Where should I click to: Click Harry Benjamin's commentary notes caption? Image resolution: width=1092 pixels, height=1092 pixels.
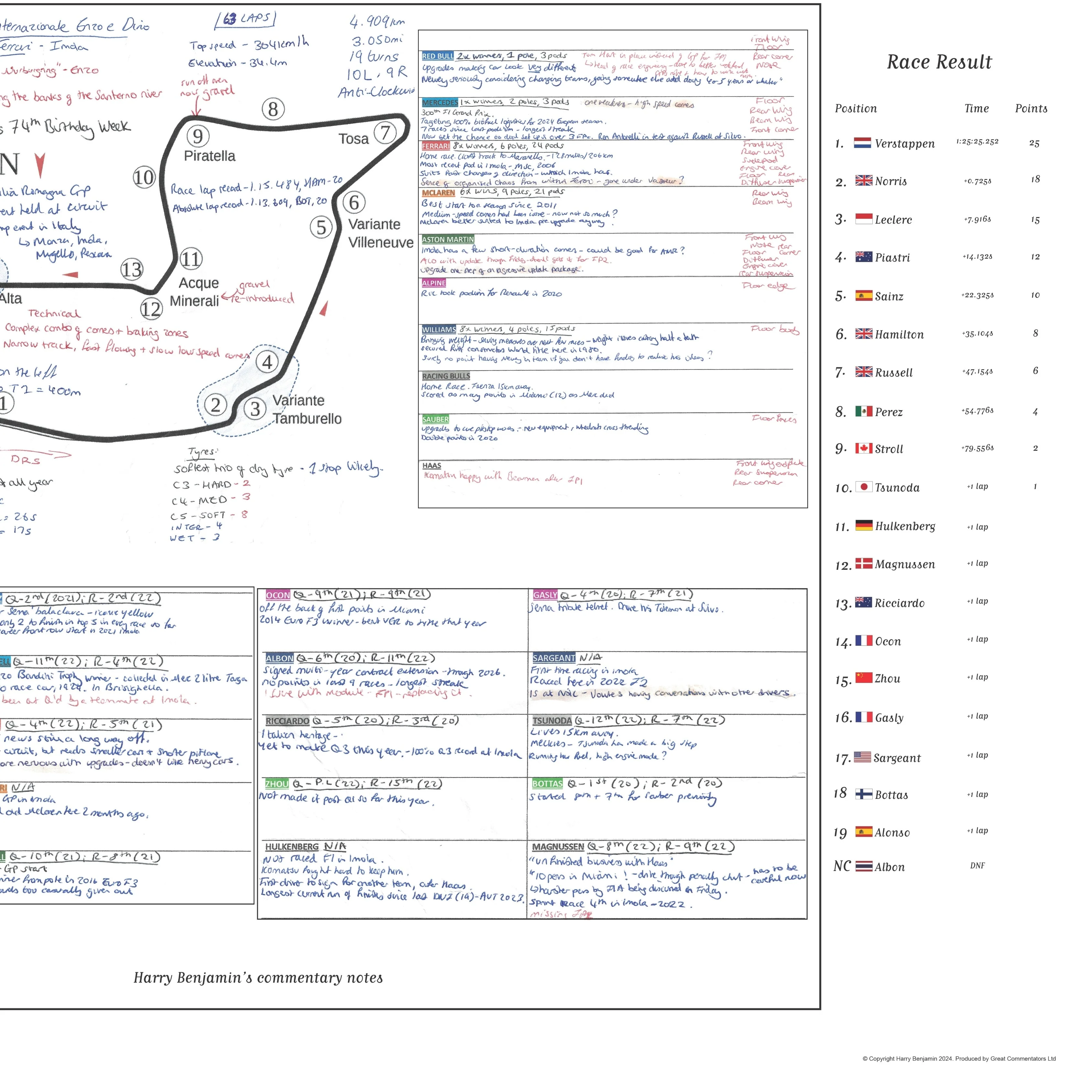(x=258, y=978)
